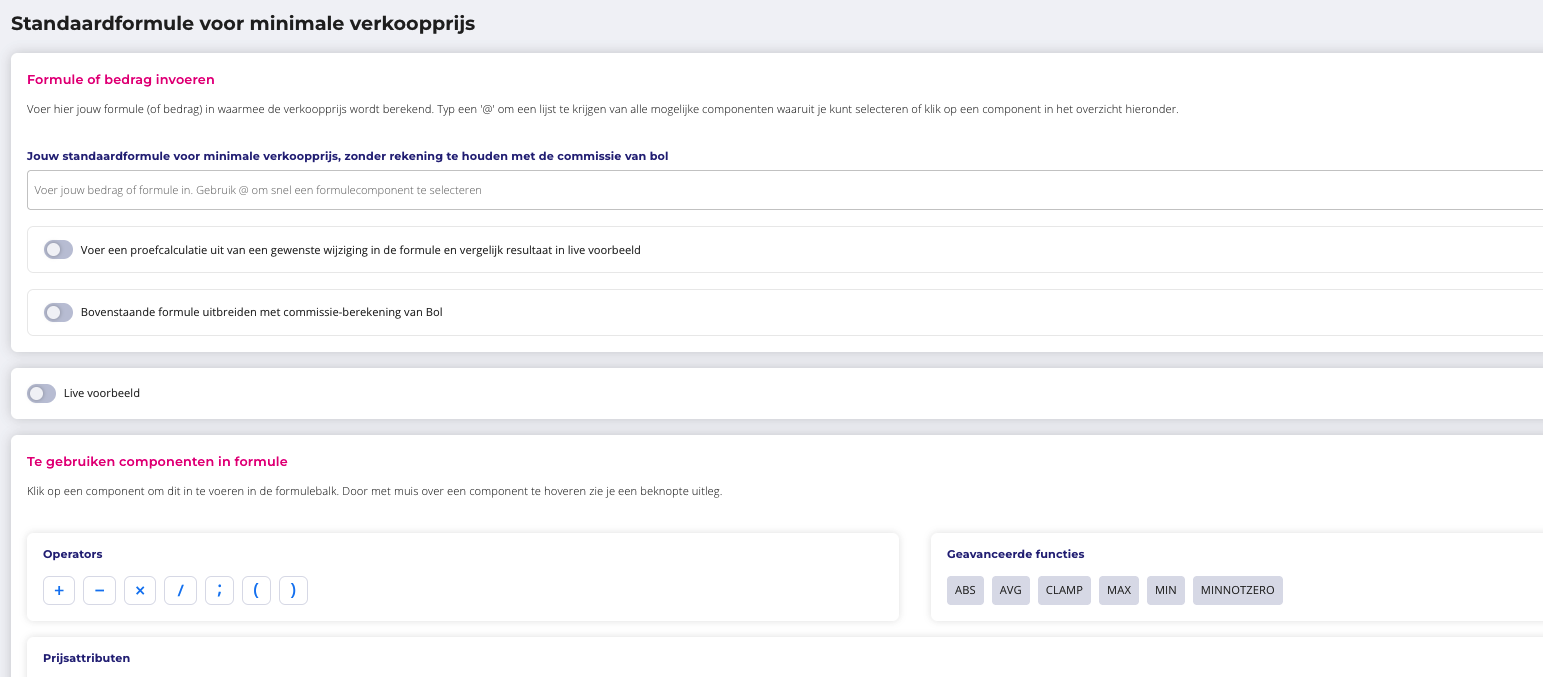Focus the standaardformule input field
The image size is (1543, 677).
pyautogui.click(x=780, y=190)
